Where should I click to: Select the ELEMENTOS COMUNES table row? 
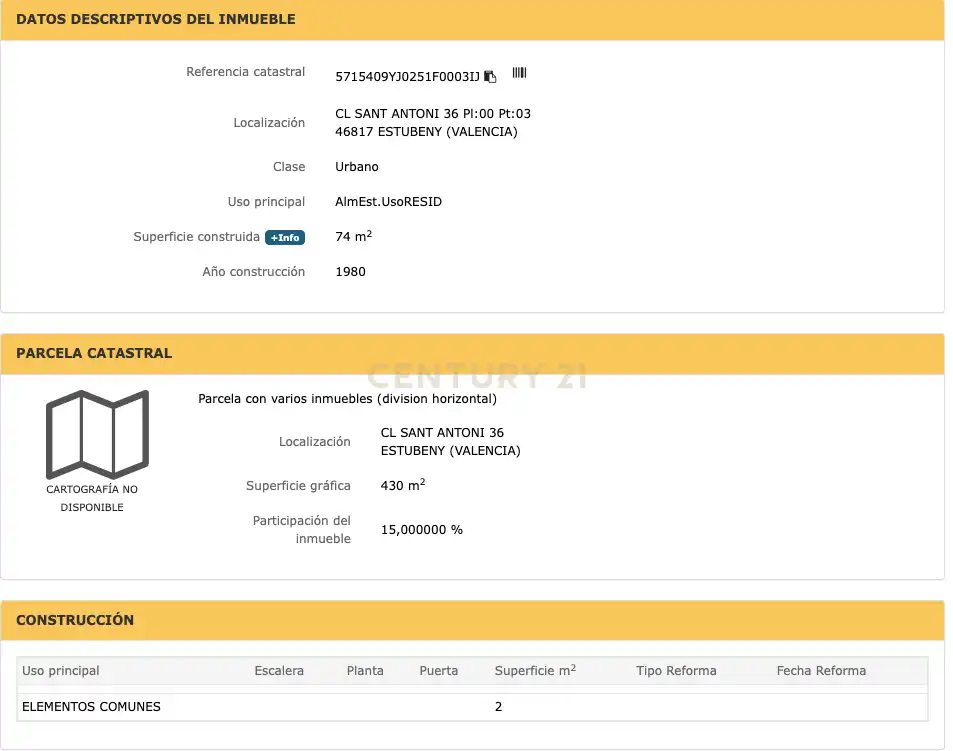pos(472,707)
